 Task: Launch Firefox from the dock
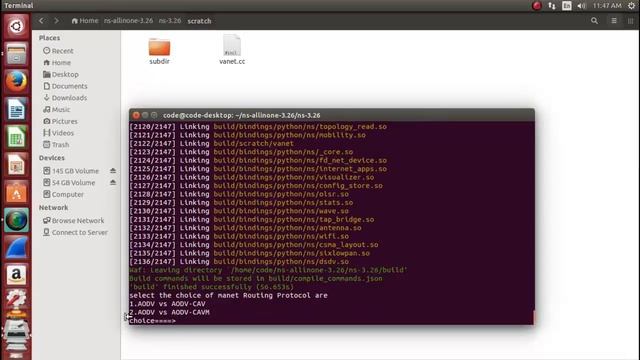tap(16, 81)
